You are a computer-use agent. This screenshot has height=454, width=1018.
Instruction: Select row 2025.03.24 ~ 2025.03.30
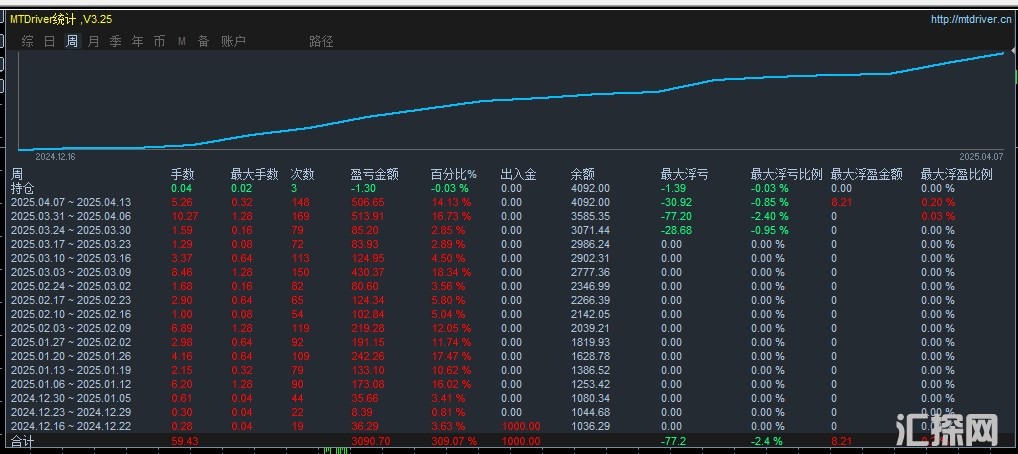click(509, 231)
